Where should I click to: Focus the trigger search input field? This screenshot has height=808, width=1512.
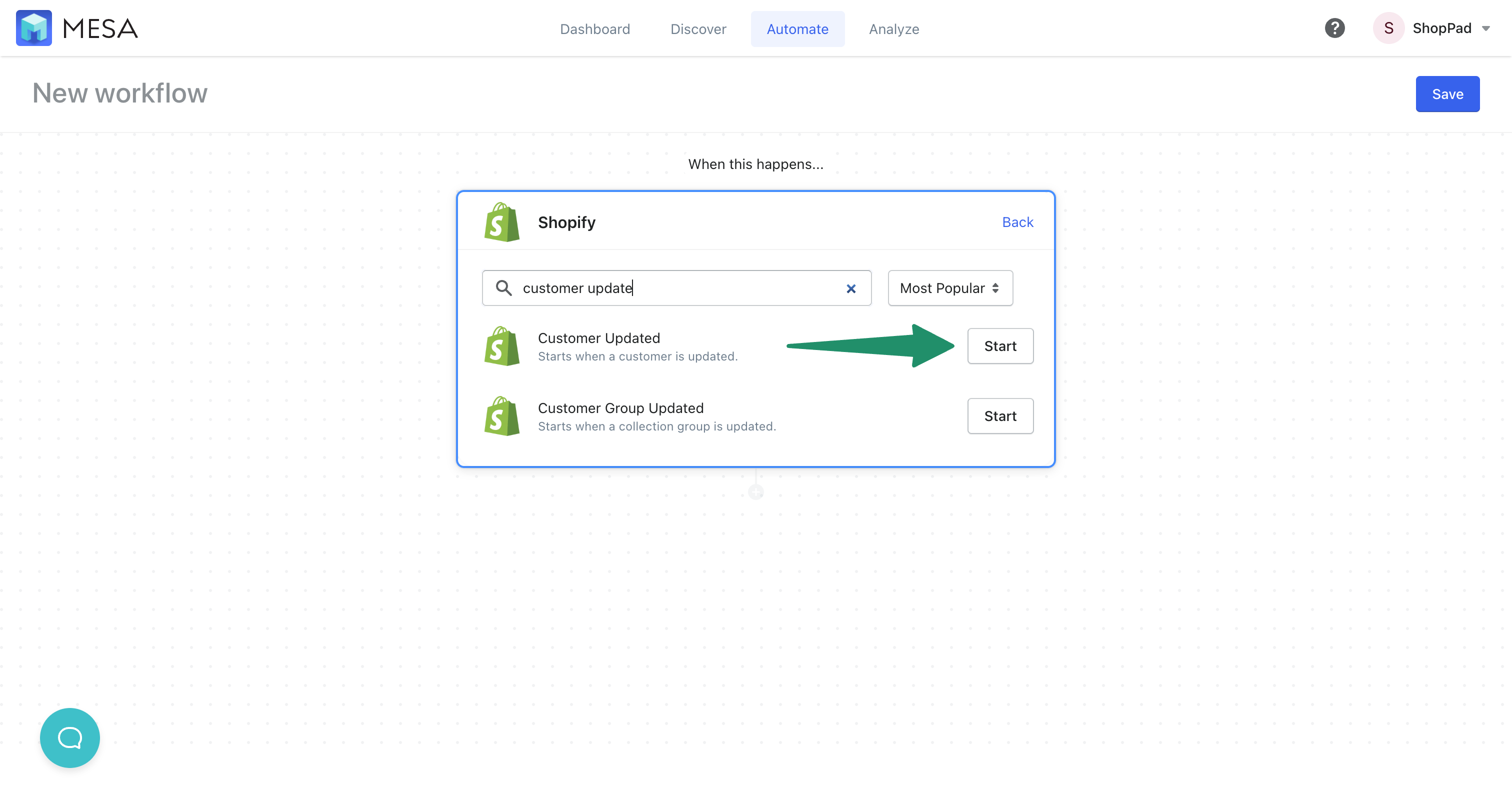coord(676,288)
